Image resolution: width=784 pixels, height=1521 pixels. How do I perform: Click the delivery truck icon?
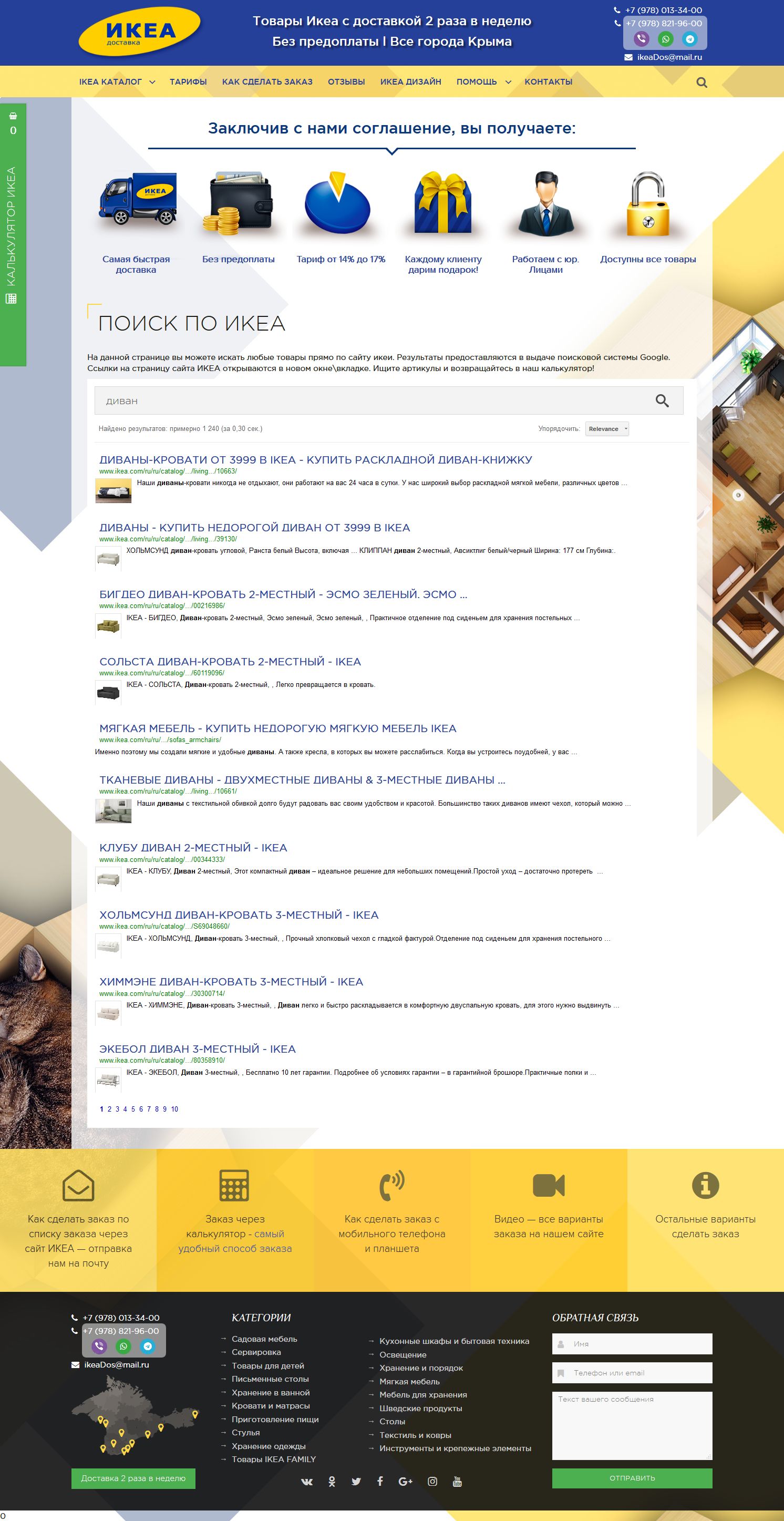[138, 200]
